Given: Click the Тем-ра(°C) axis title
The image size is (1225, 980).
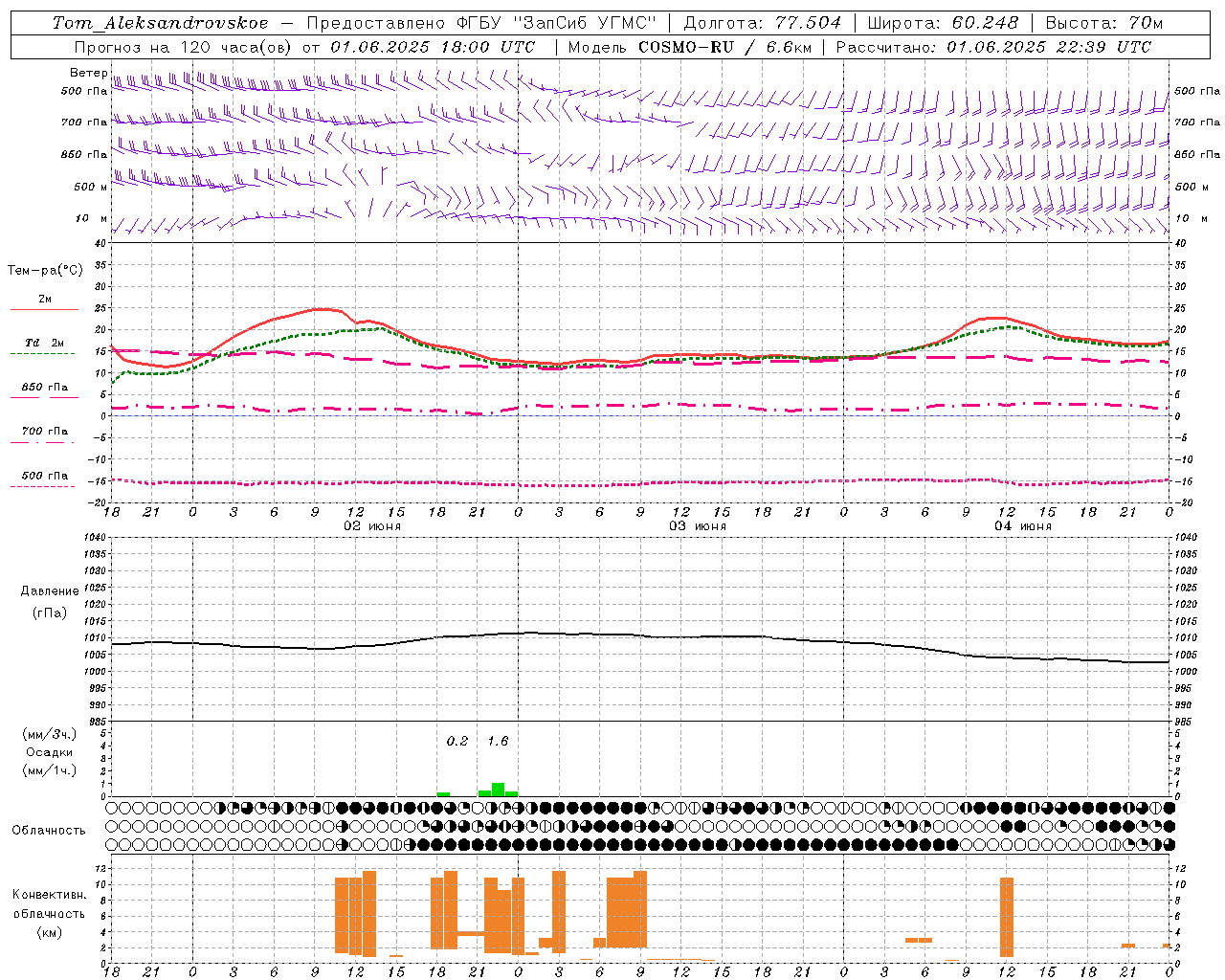Looking at the screenshot, I should click(45, 270).
